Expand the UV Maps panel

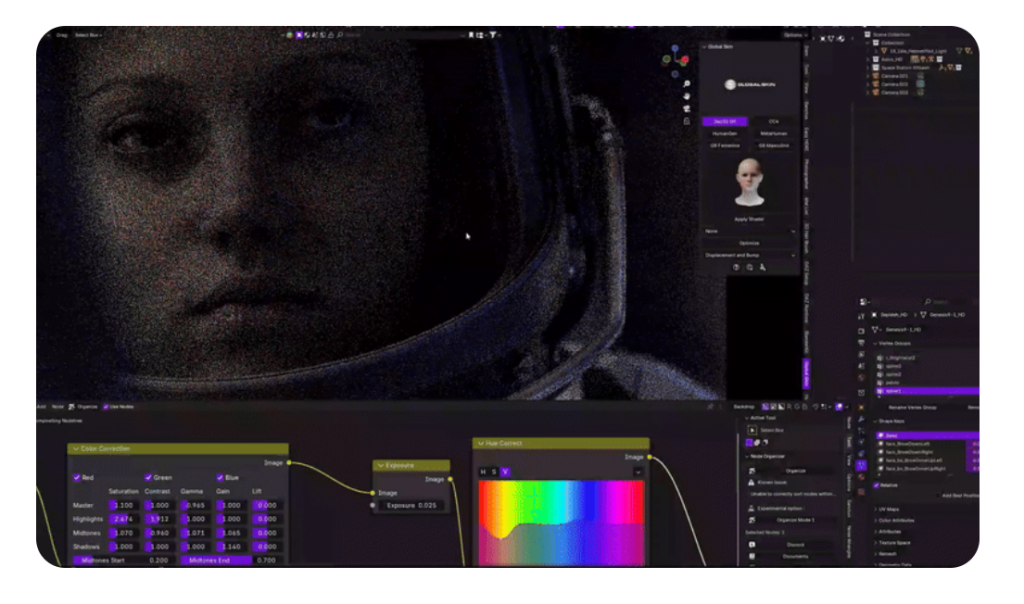coord(874,509)
